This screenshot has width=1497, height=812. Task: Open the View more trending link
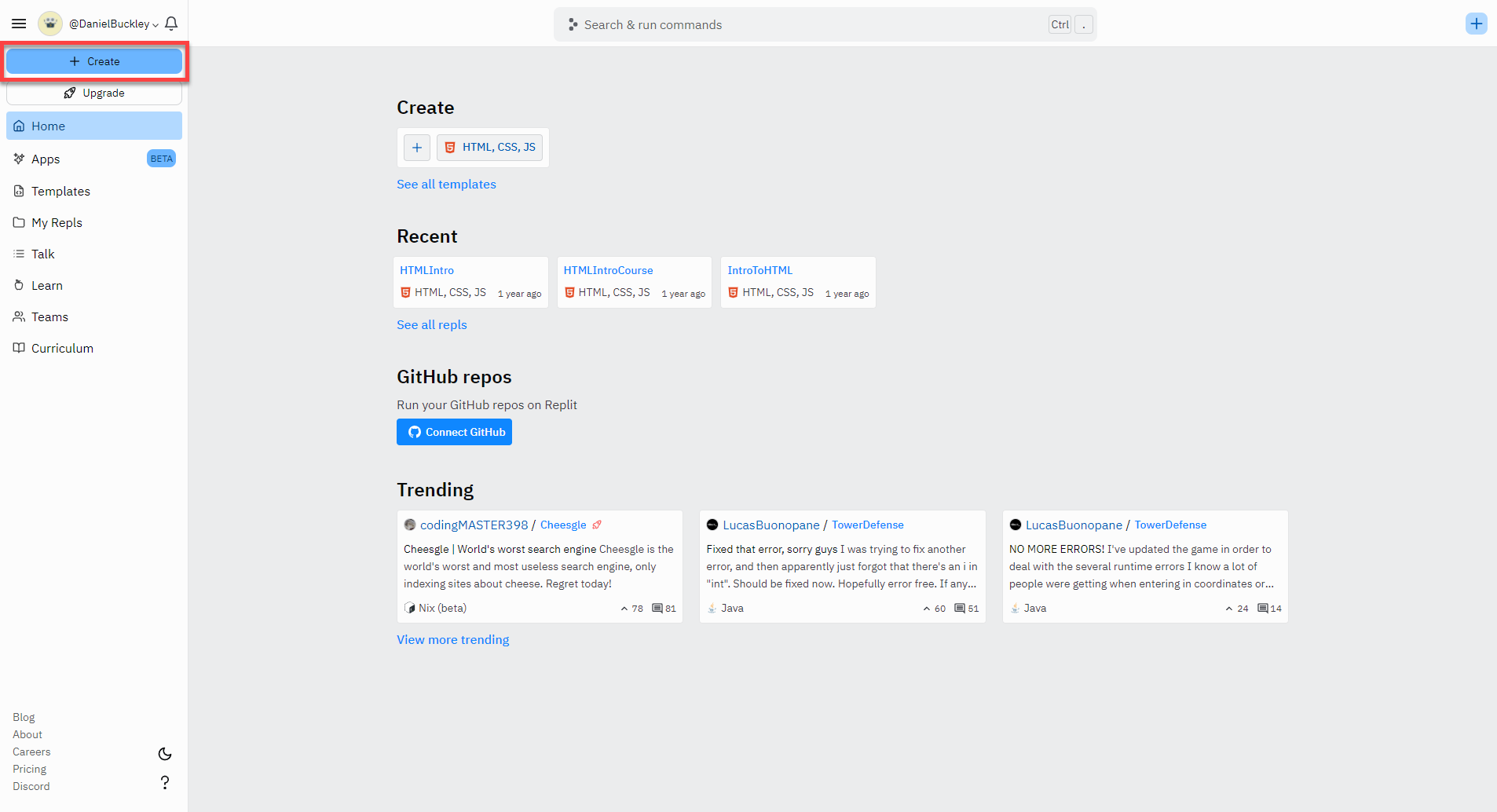pyautogui.click(x=452, y=639)
